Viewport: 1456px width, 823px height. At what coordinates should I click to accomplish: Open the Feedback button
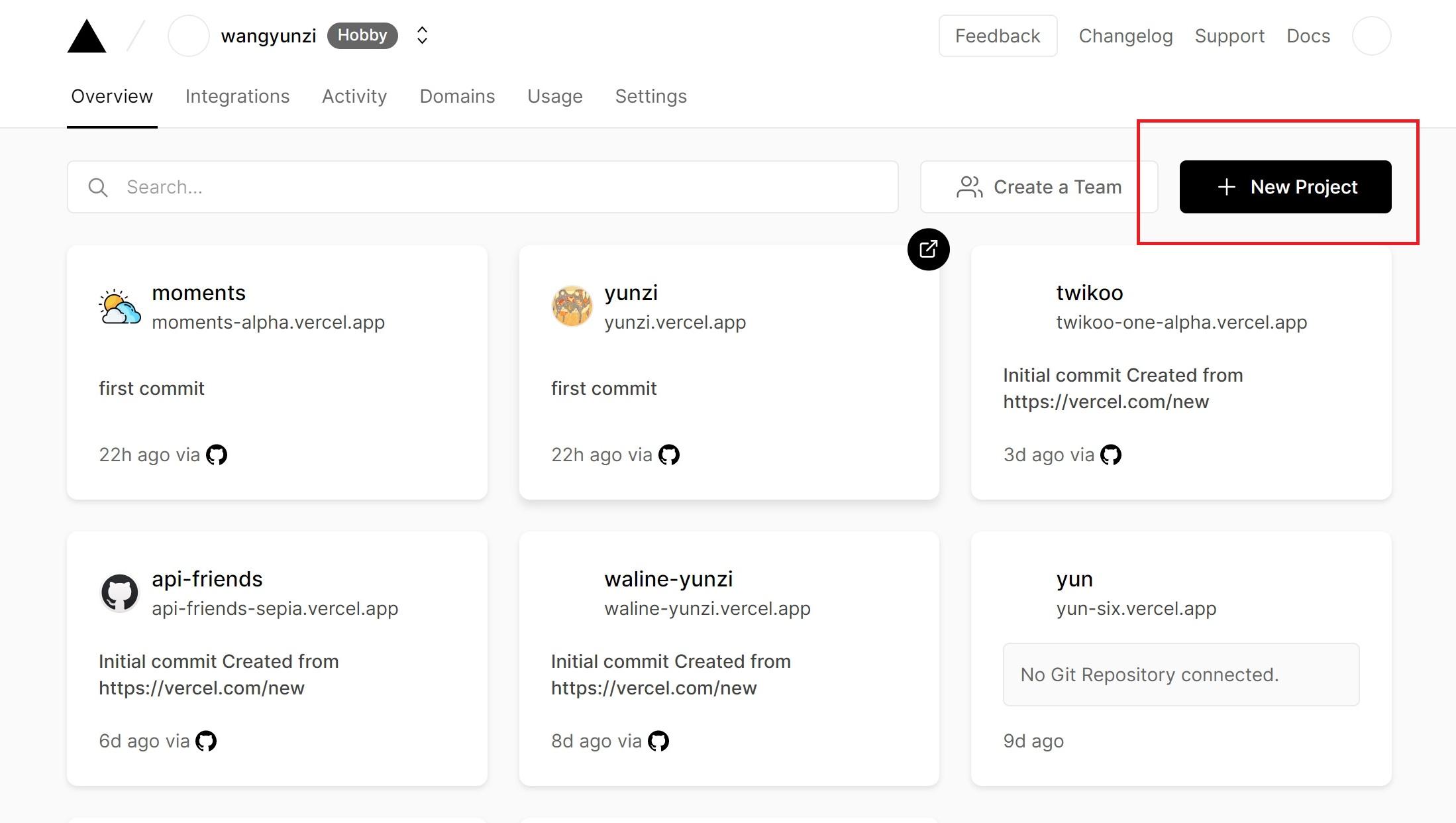click(998, 36)
